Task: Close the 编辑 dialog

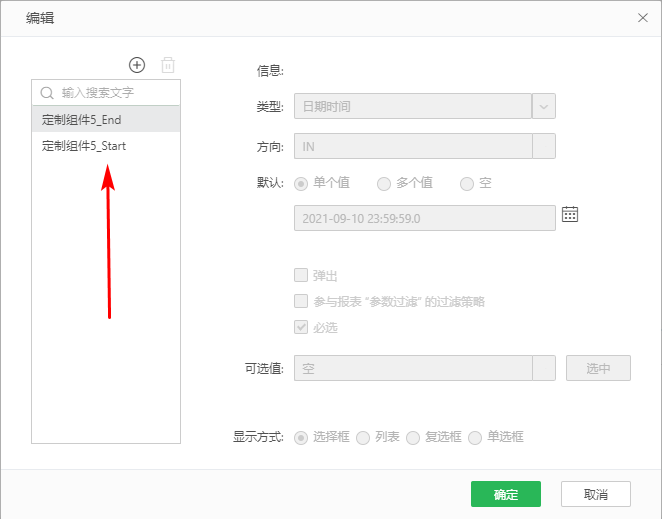Action: [x=642, y=17]
